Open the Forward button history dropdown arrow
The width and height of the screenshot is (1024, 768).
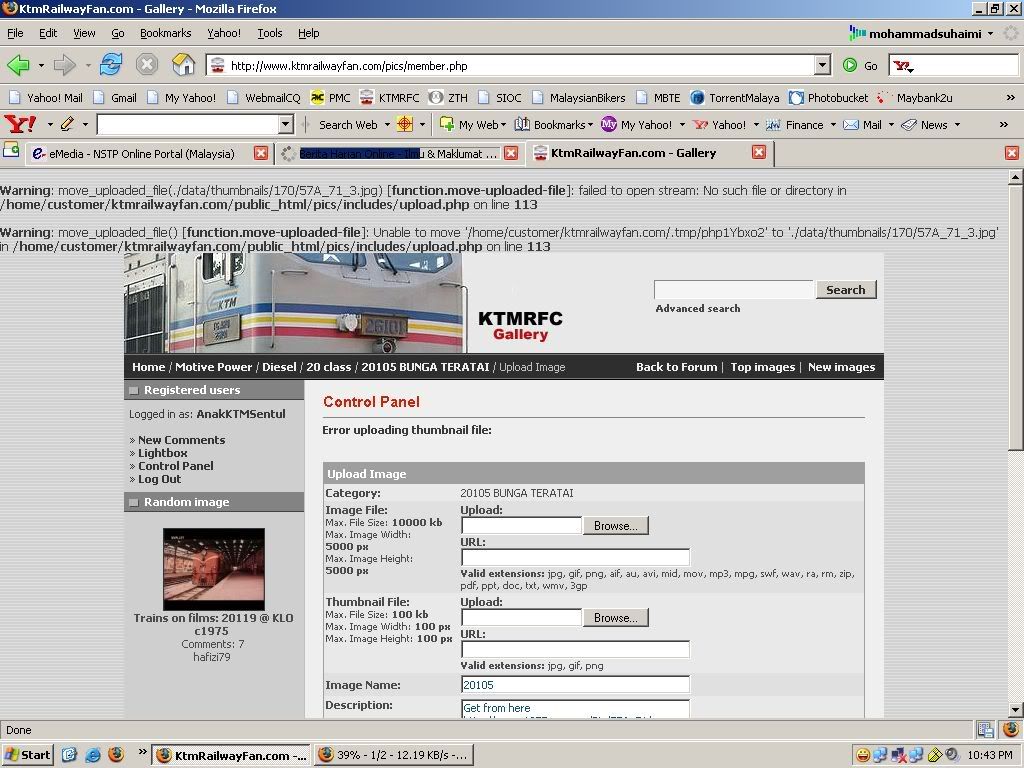tap(88, 65)
